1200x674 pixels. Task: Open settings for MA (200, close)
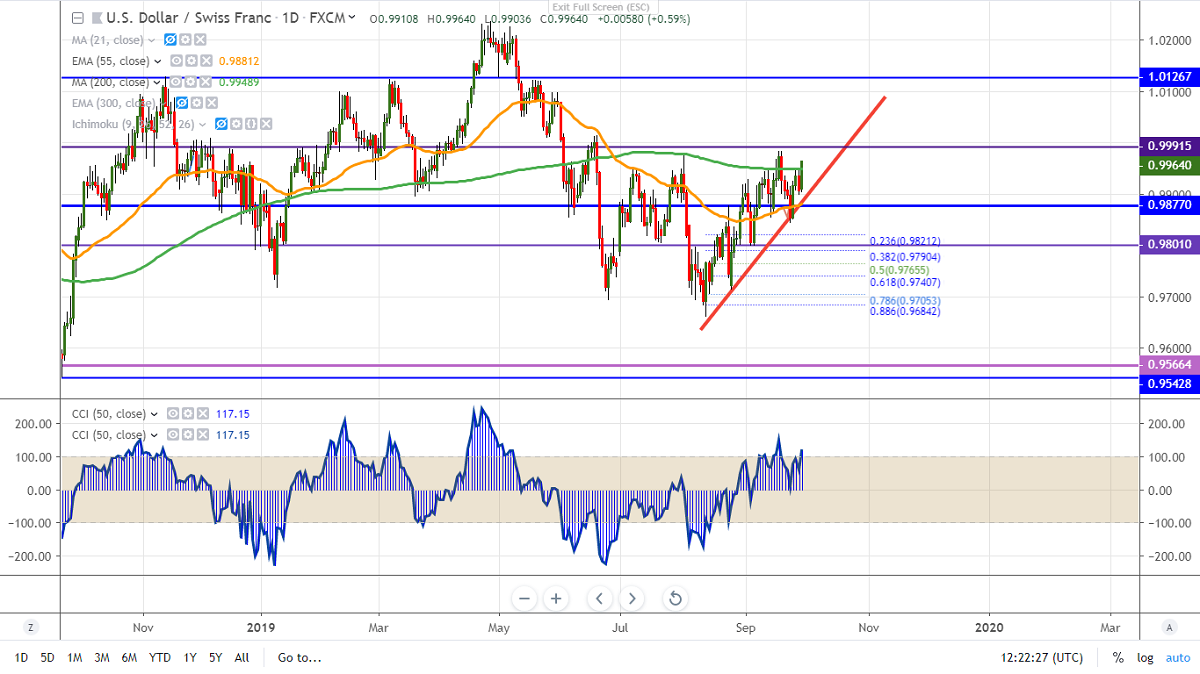tap(191, 82)
